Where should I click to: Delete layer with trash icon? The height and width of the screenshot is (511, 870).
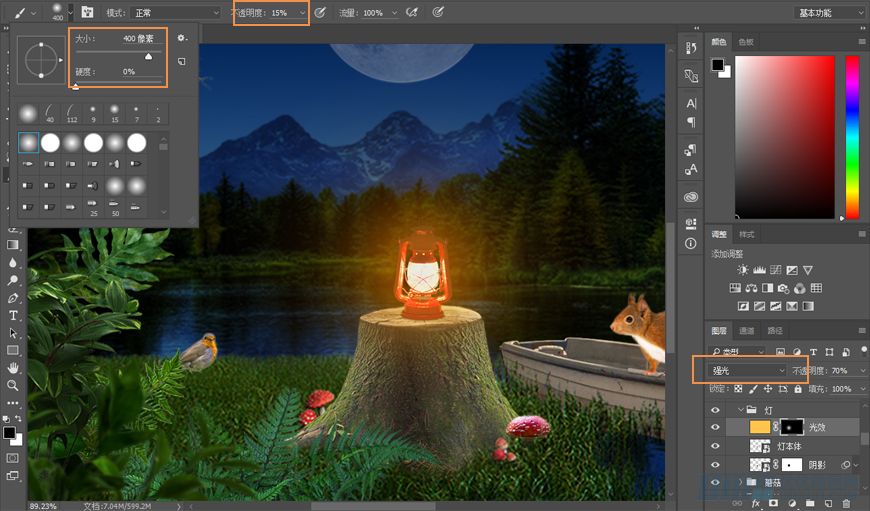click(x=846, y=503)
